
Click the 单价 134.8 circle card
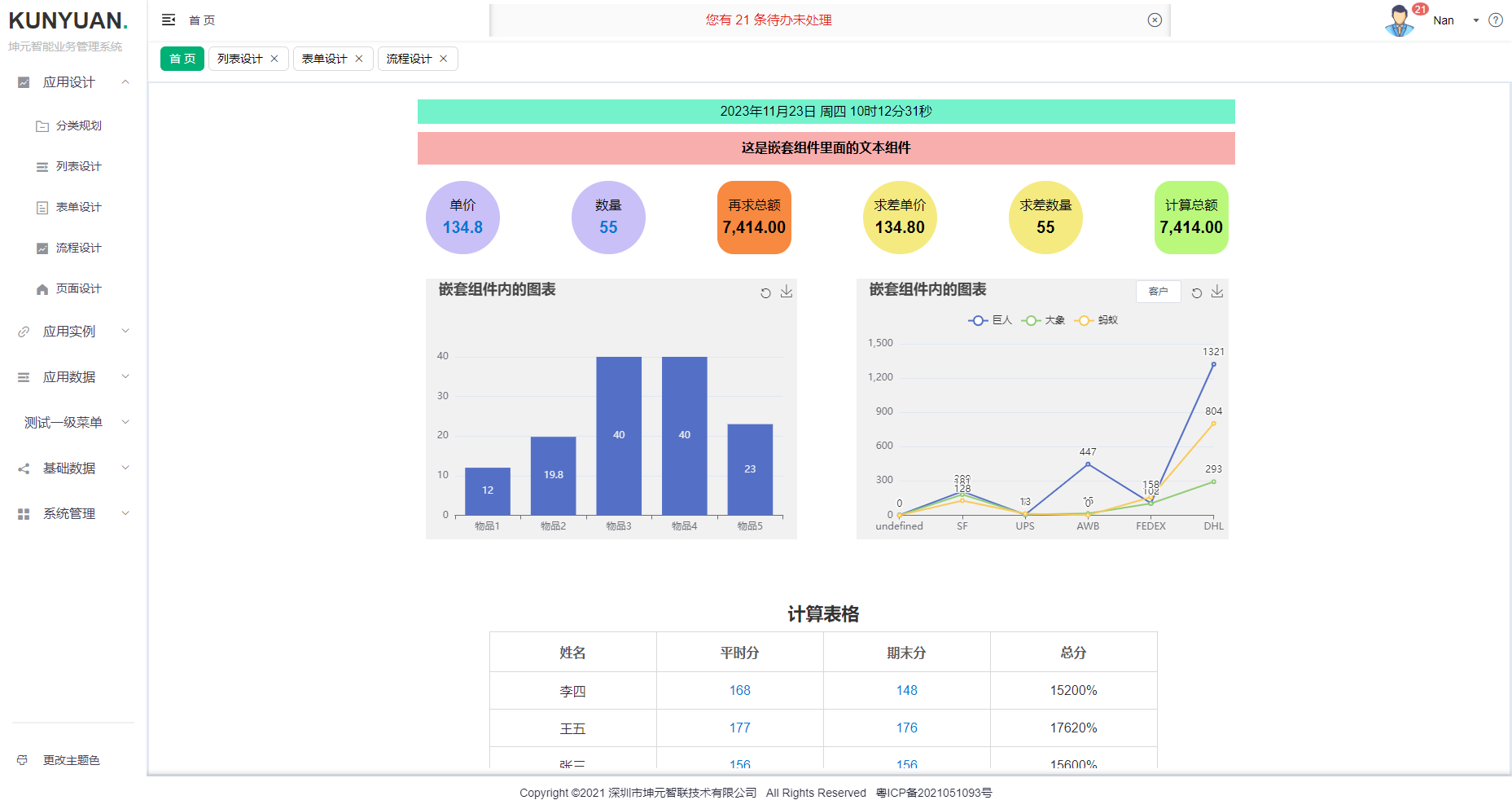point(462,218)
